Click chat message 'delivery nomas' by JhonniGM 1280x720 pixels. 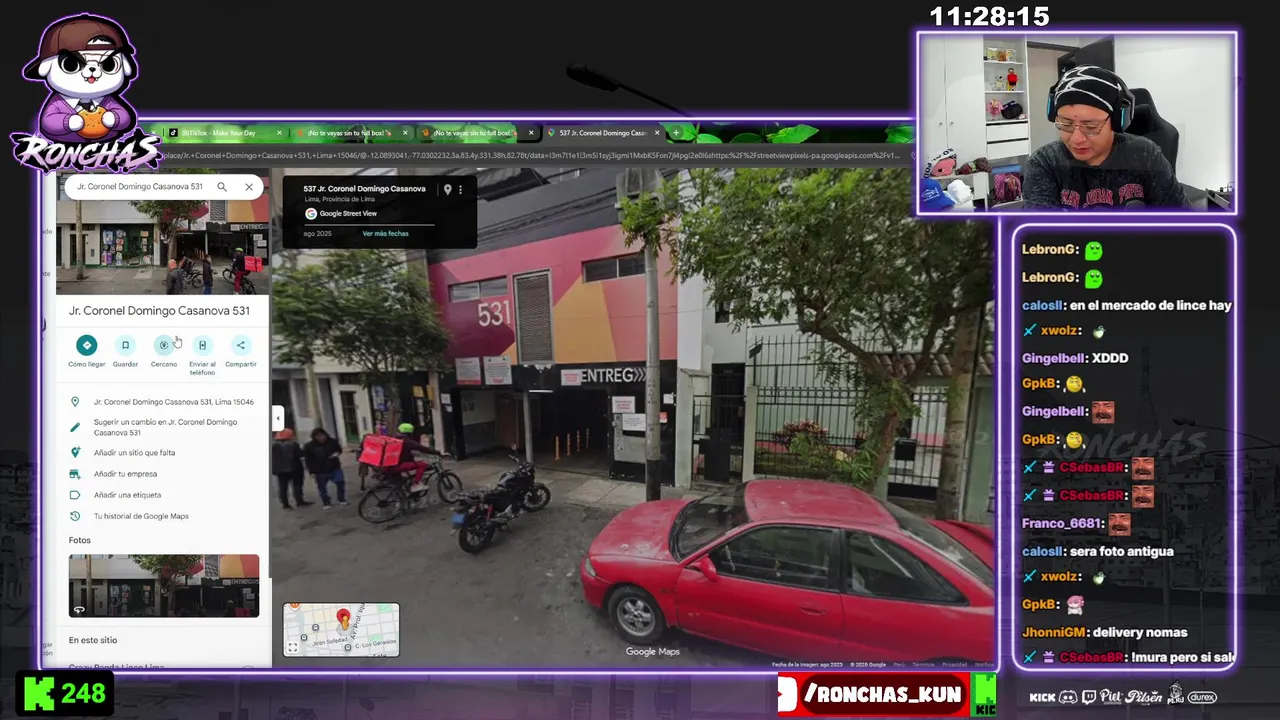pyautogui.click(x=1140, y=632)
